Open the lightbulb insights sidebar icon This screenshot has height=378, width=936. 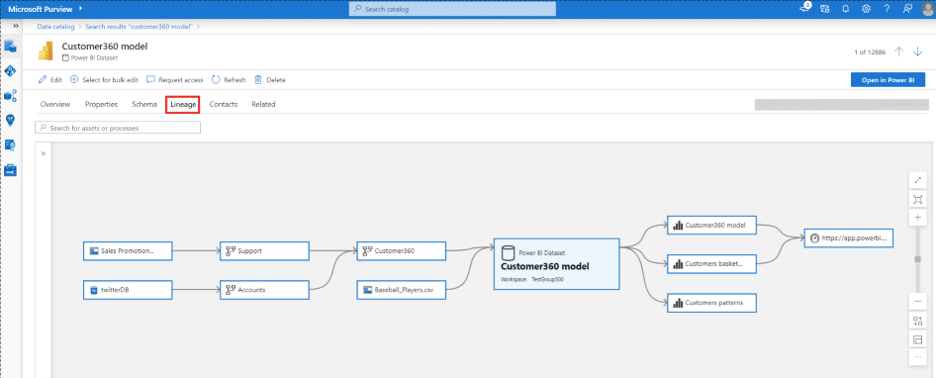[11, 120]
